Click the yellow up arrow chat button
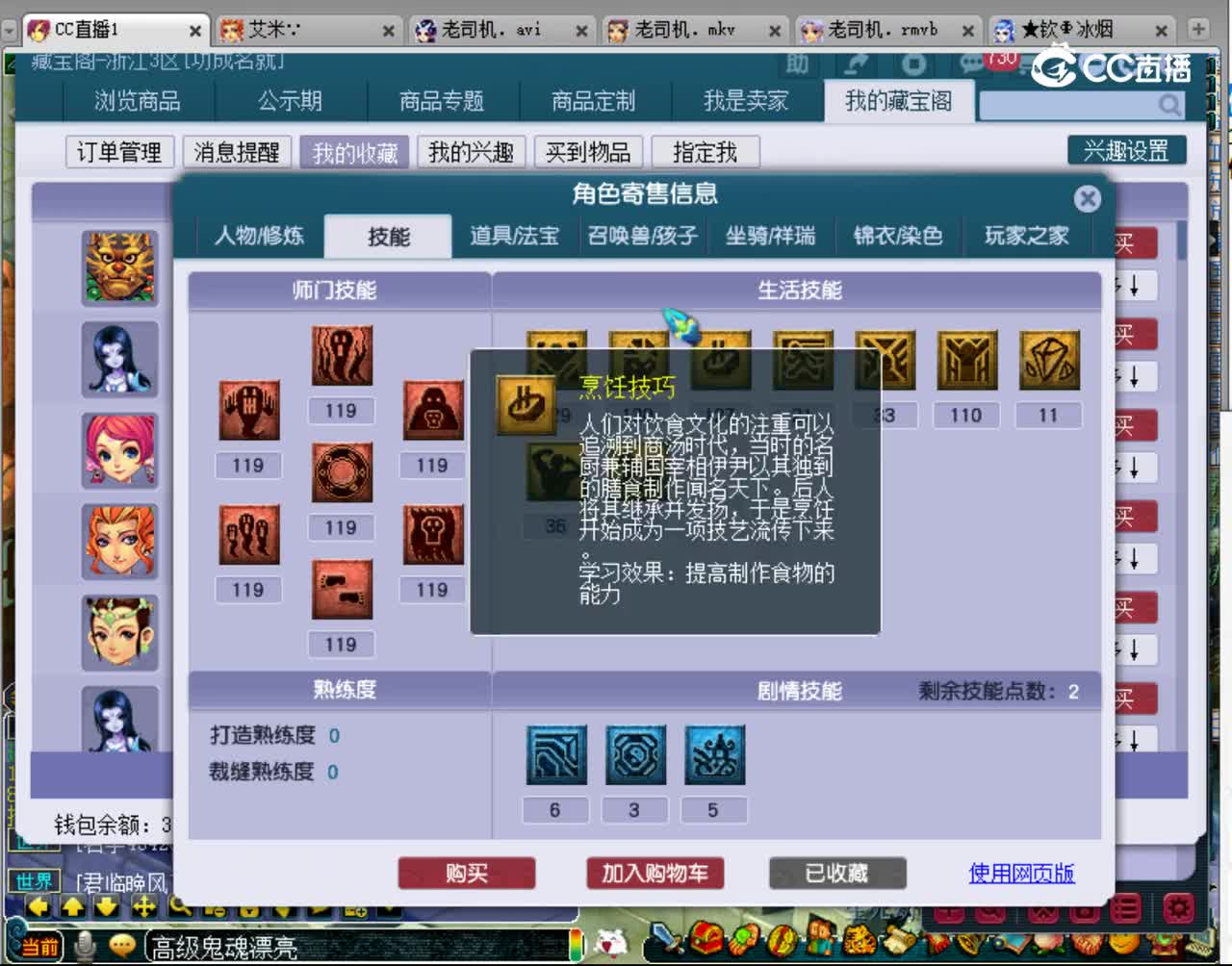Screen dimensions: 1232x966 pos(73,906)
